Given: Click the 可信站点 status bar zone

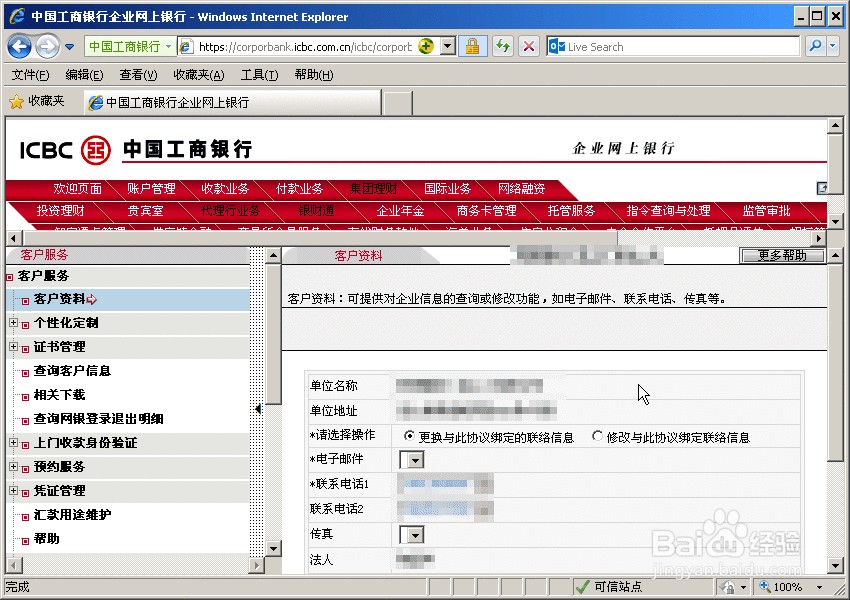Looking at the screenshot, I should point(642,586).
